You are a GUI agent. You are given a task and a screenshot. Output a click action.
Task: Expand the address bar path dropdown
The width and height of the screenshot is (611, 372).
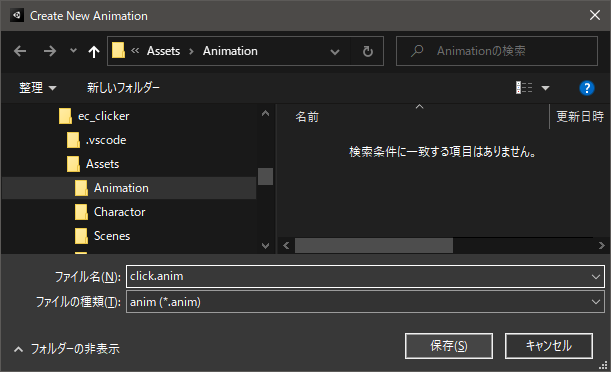[335, 51]
